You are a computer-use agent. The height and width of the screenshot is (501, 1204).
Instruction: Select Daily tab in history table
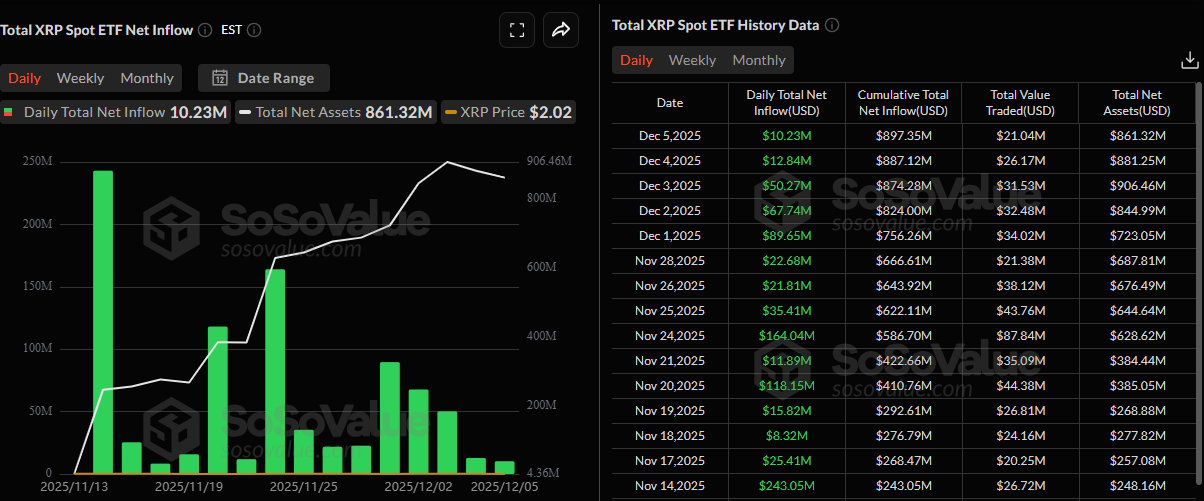(x=636, y=60)
